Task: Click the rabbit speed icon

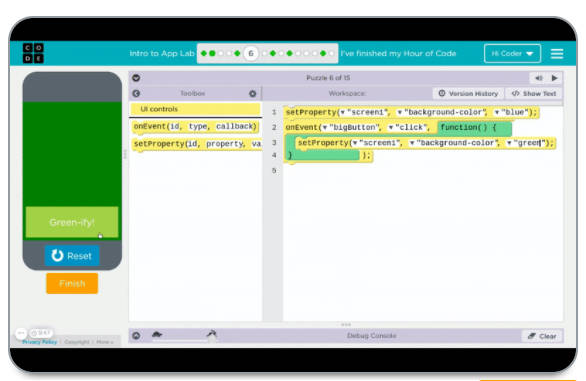Action: 212,334
